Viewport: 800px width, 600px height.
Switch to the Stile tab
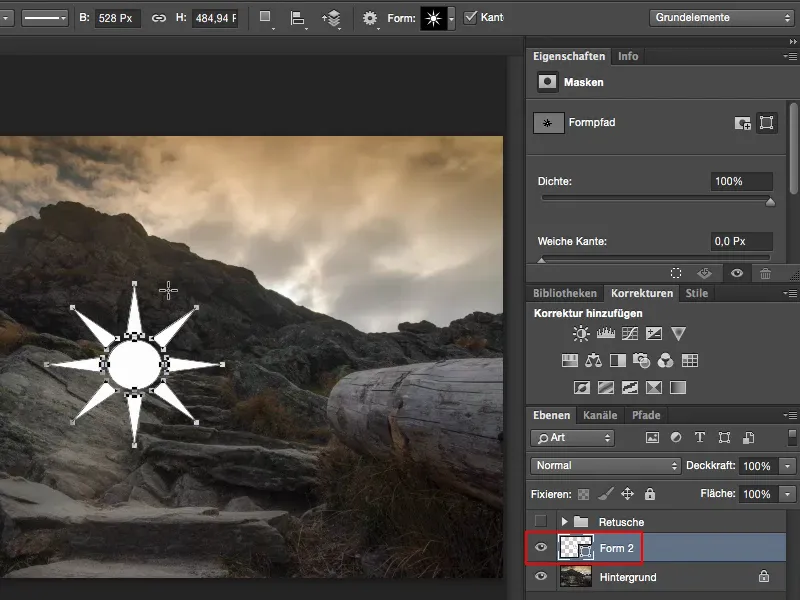tap(696, 293)
